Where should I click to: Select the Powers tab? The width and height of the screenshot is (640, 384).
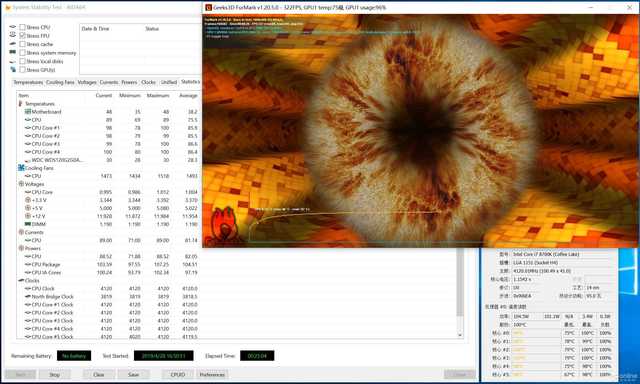129,82
